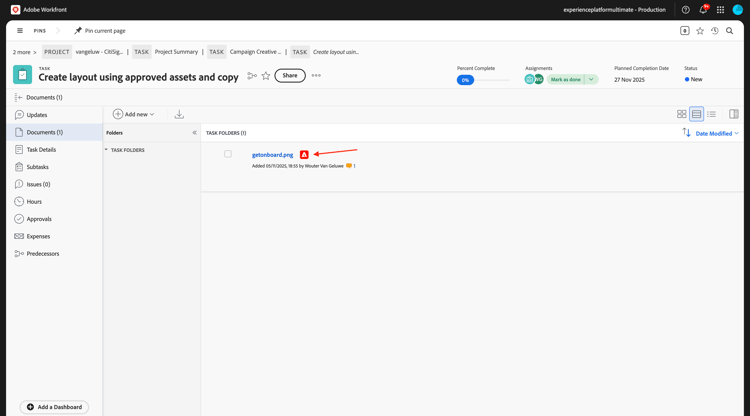Viewport: 750px width, 416px height.
Task: Switch to thumbnail grid view
Action: click(682, 114)
